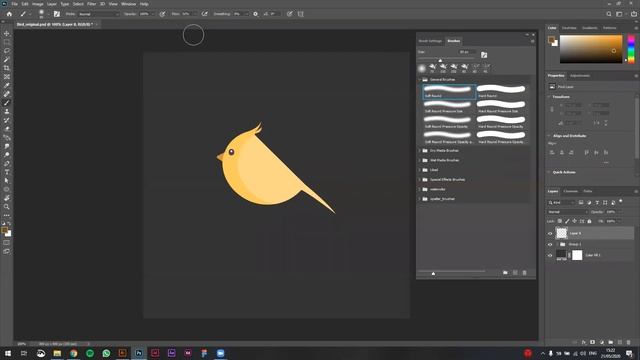The width and height of the screenshot is (640, 360).
Task: Select the Crop tool
Action: click(7, 68)
